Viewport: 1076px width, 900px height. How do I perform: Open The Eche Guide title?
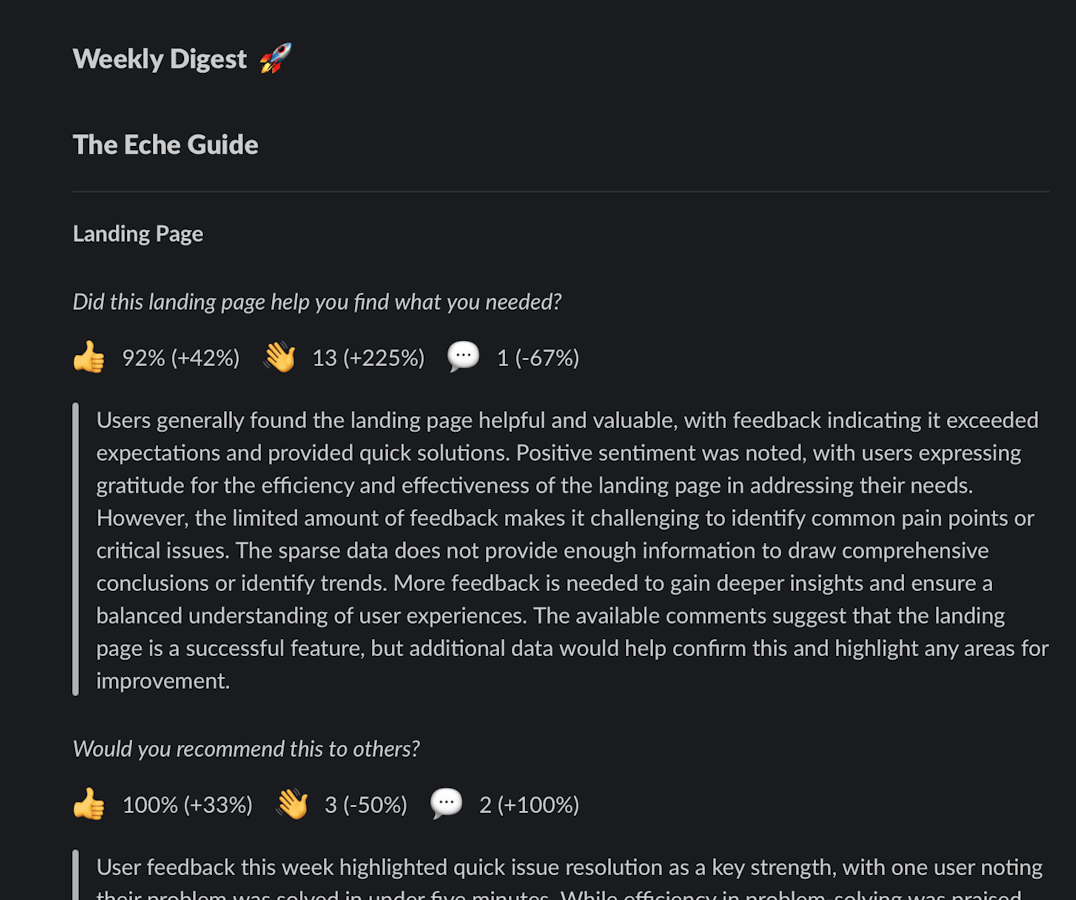click(x=165, y=145)
